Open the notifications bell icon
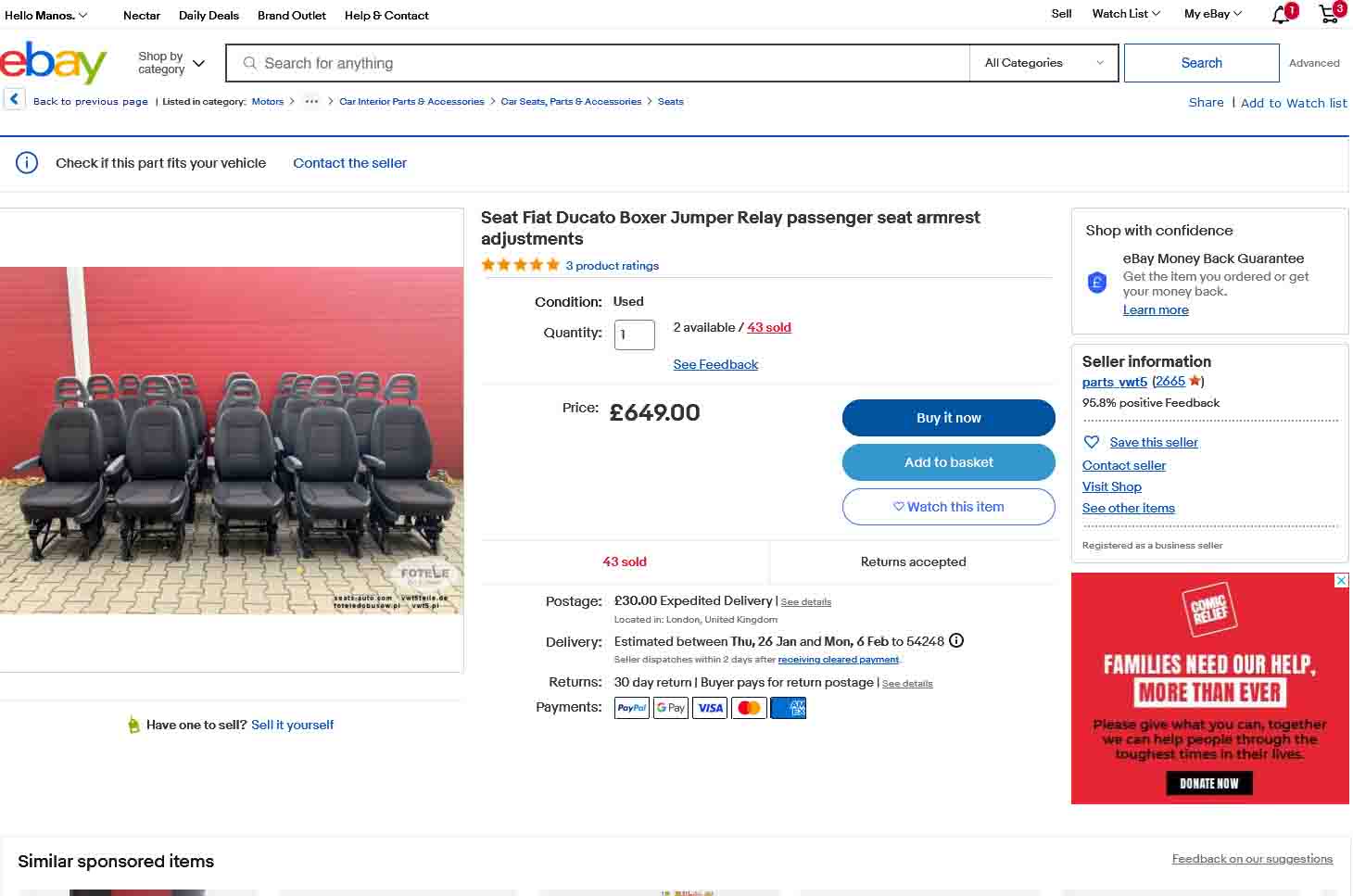 coord(1282,15)
